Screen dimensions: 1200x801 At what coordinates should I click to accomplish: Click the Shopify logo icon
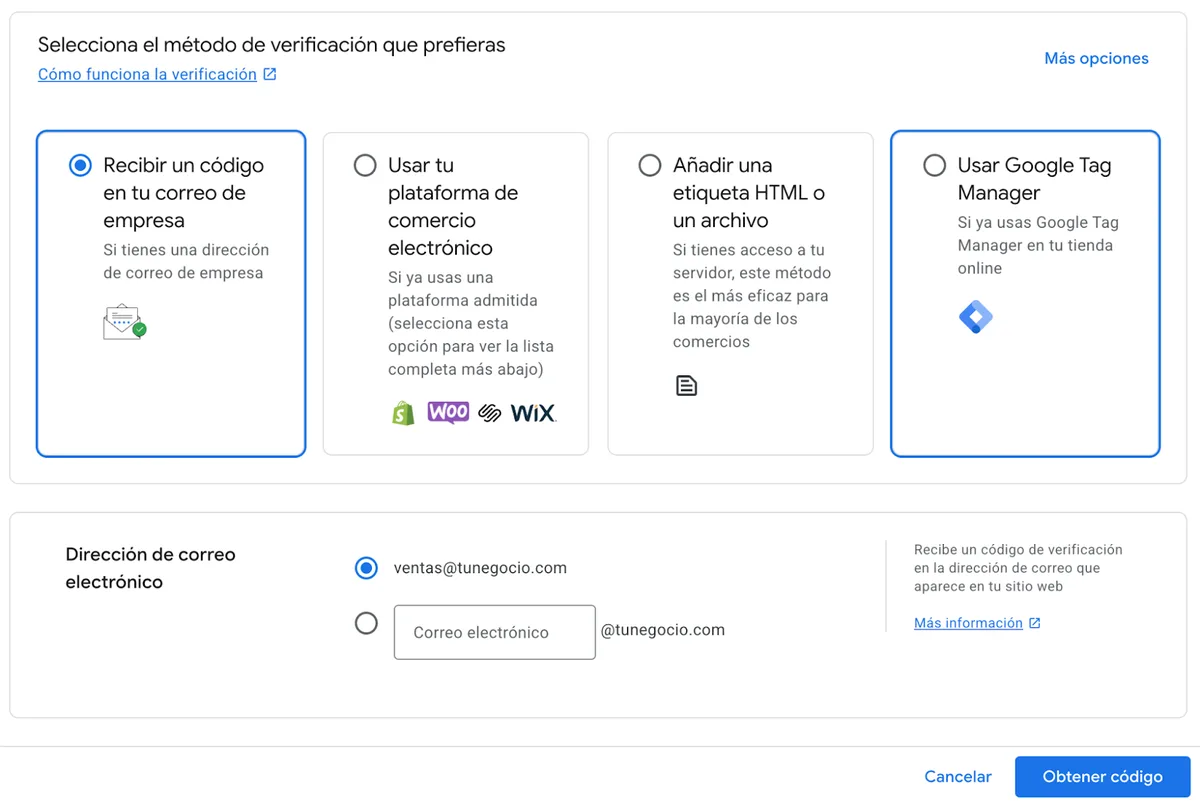[x=403, y=413]
